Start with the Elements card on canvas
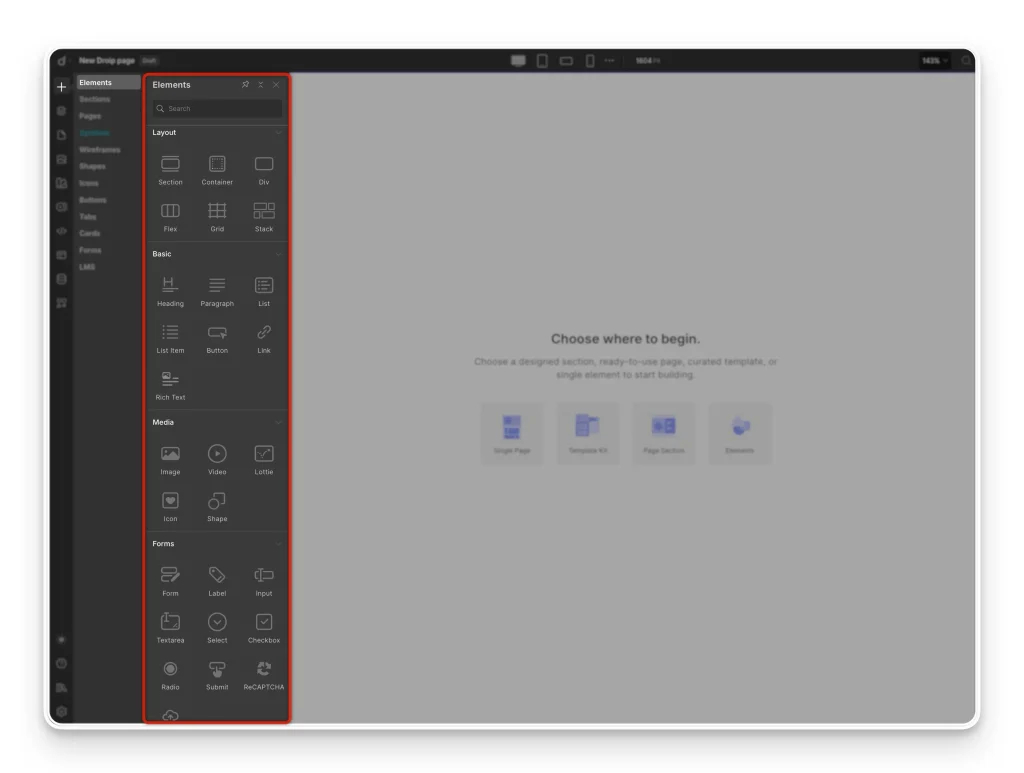The height and width of the screenshot is (773, 1024). [740, 434]
